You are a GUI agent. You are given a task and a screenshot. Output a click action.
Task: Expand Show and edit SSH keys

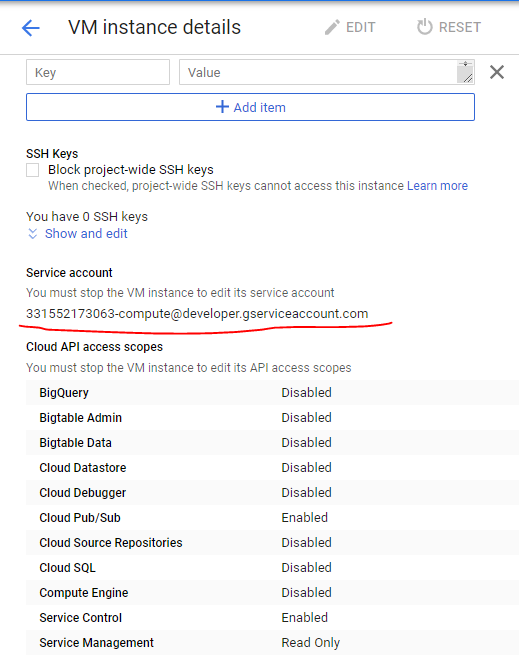[x=86, y=234]
